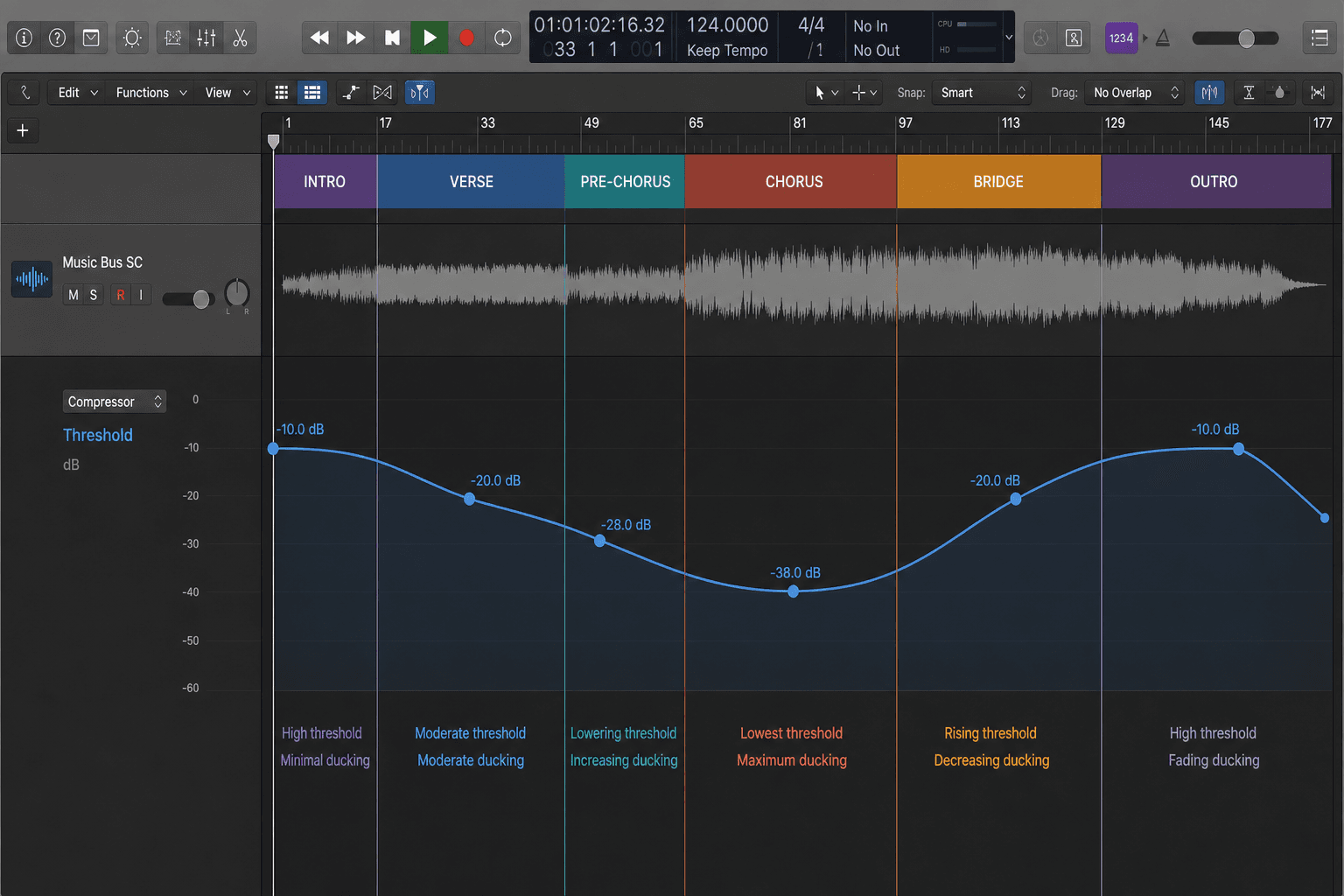The width and height of the screenshot is (1344, 896).
Task: Open the View menu
Action: (227, 93)
